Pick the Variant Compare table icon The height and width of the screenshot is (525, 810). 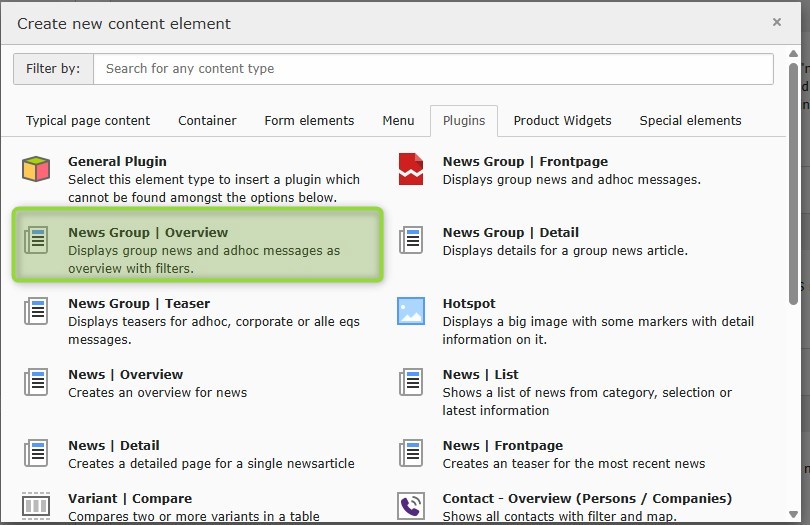(x=36, y=505)
